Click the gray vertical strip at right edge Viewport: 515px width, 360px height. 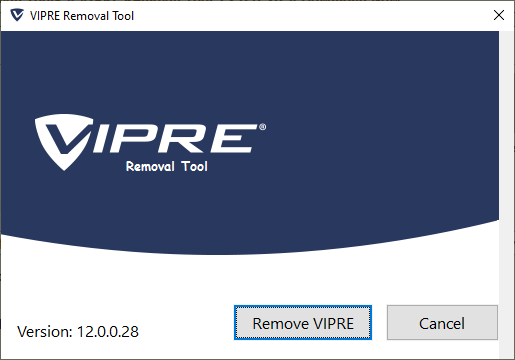(506, 195)
